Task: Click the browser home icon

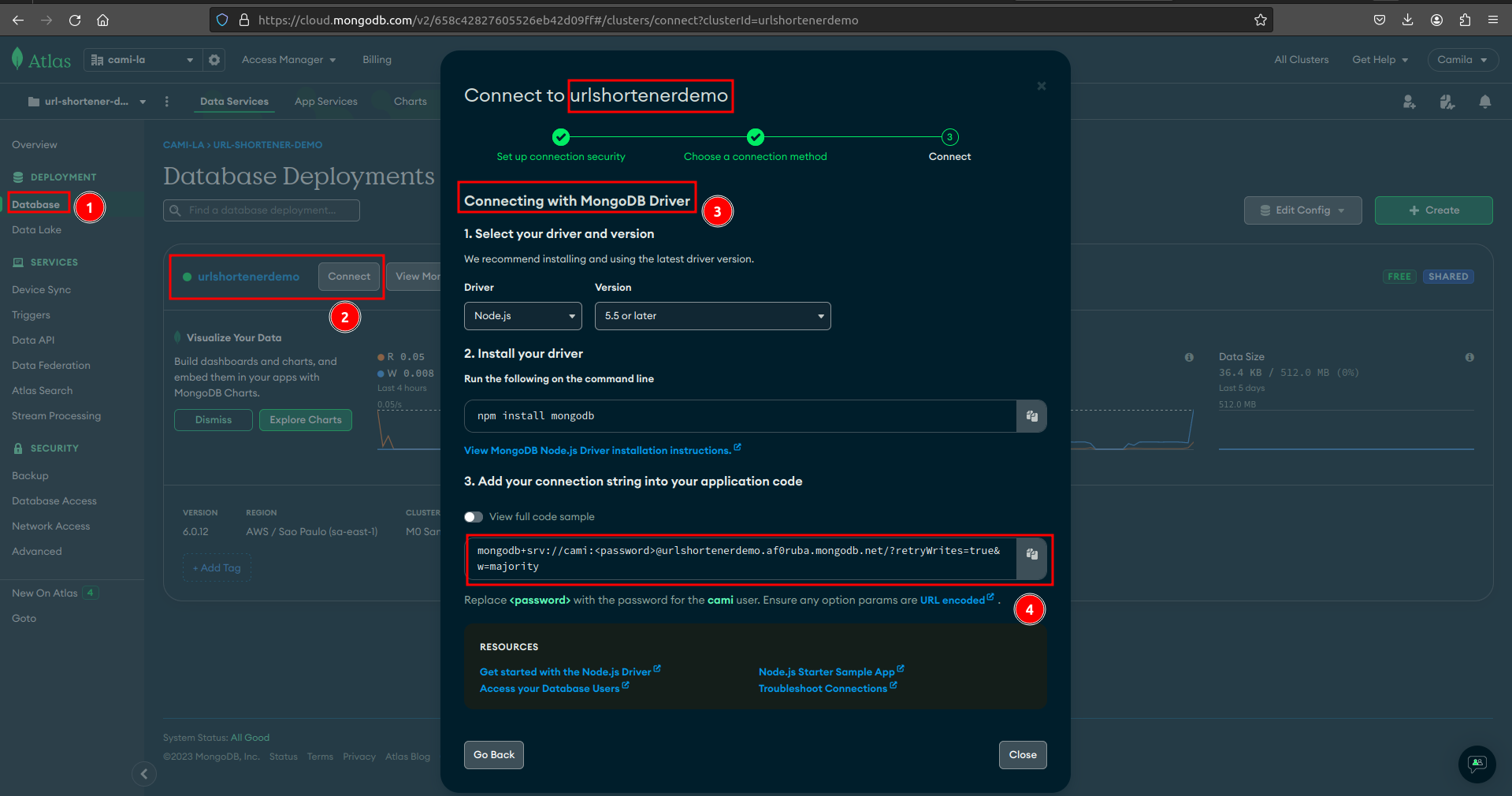Action: (x=102, y=20)
